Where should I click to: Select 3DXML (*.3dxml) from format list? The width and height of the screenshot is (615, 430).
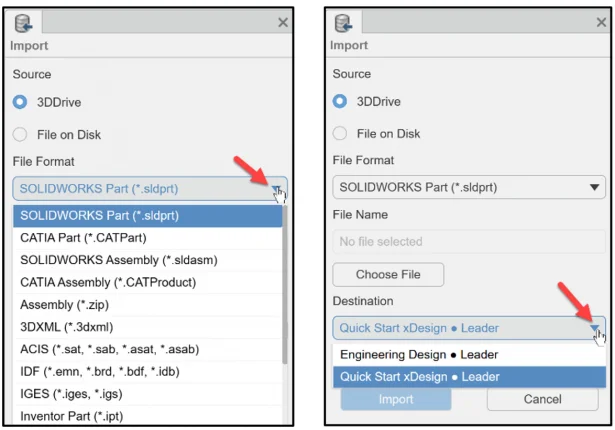click(69, 326)
